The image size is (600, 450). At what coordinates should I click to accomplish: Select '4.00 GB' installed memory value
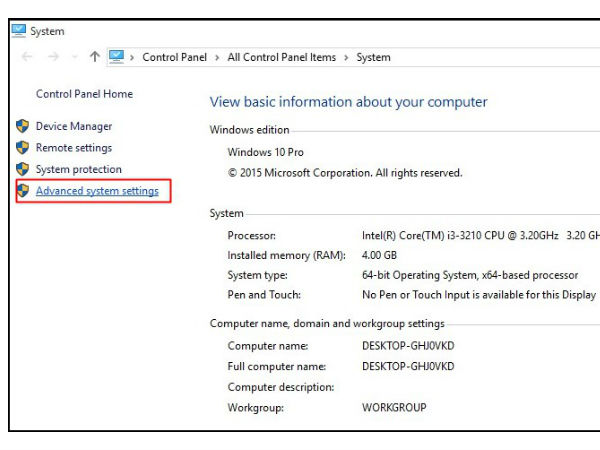379,255
